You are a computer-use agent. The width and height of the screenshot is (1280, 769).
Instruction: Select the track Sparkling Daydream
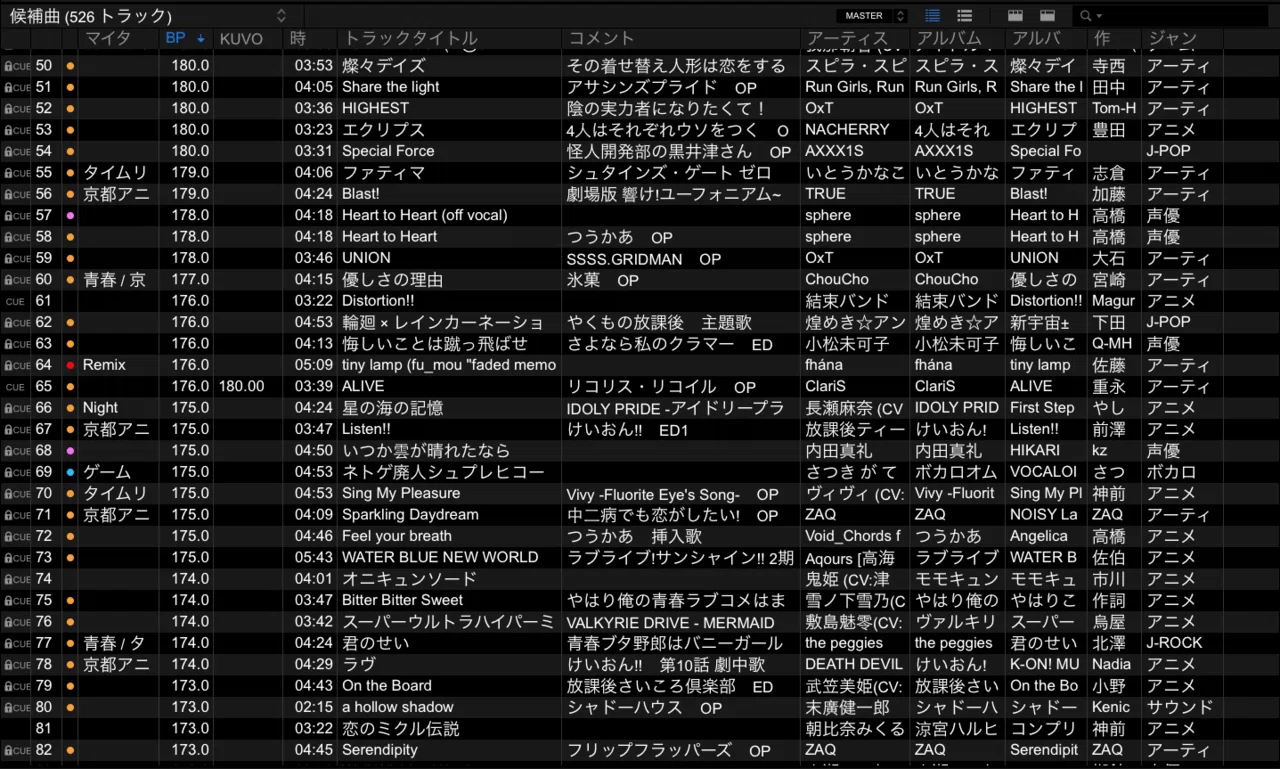(x=410, y=515)
